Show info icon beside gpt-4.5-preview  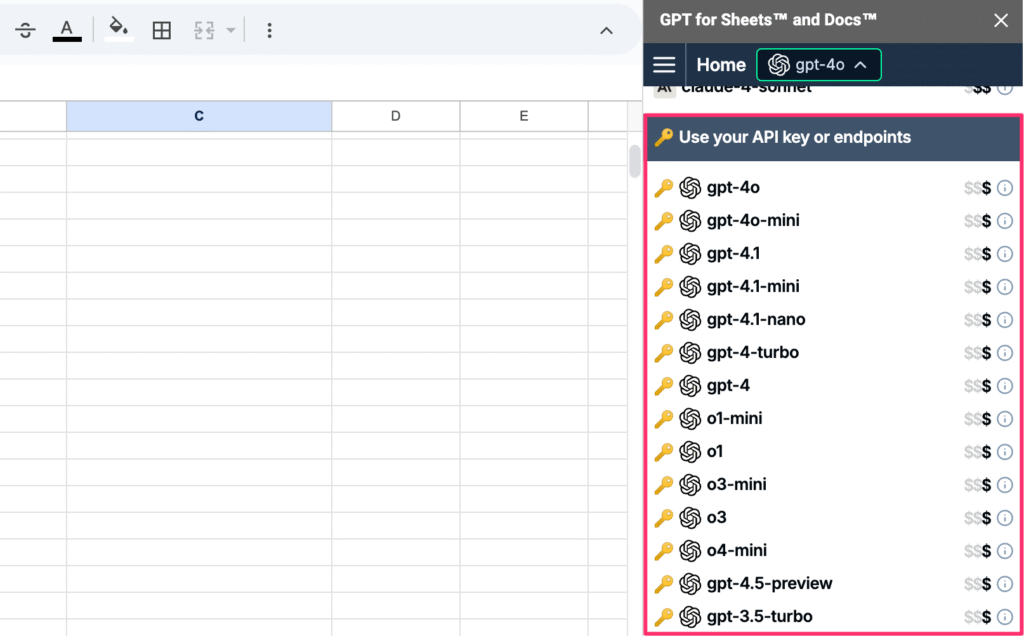pyautogui.click(x=1005, y=583)
